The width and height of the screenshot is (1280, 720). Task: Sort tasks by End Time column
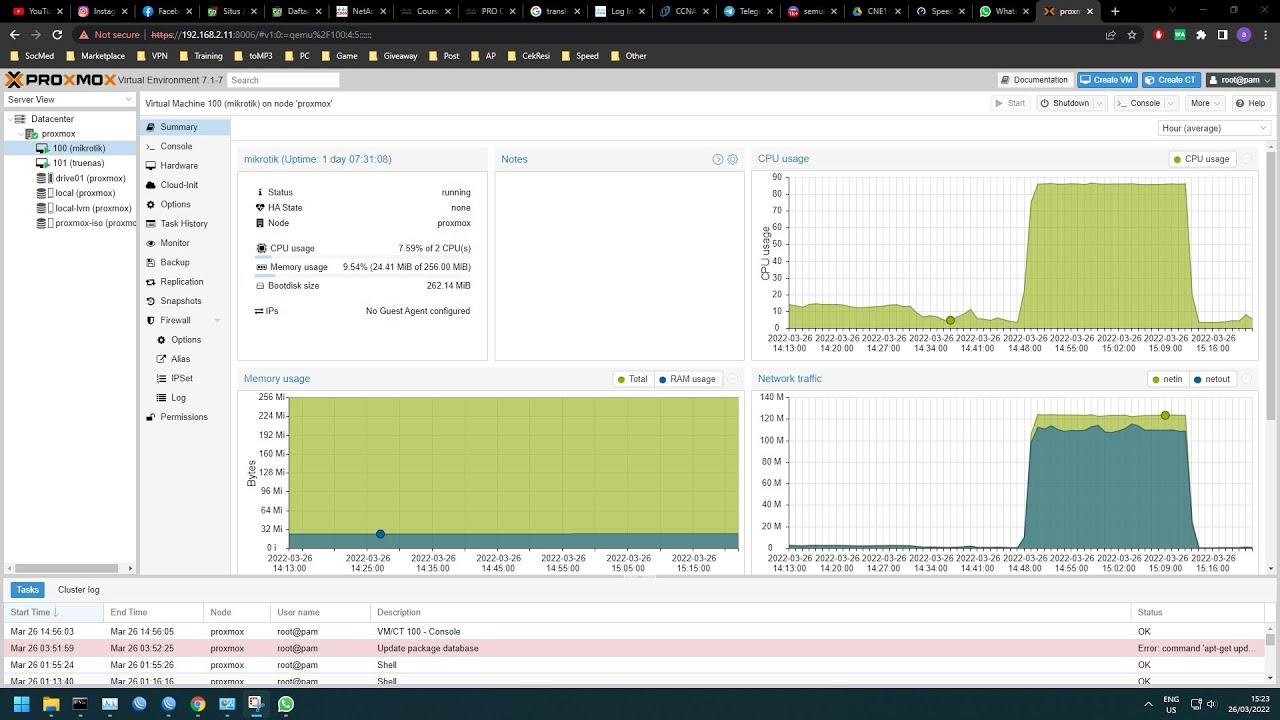153,612
